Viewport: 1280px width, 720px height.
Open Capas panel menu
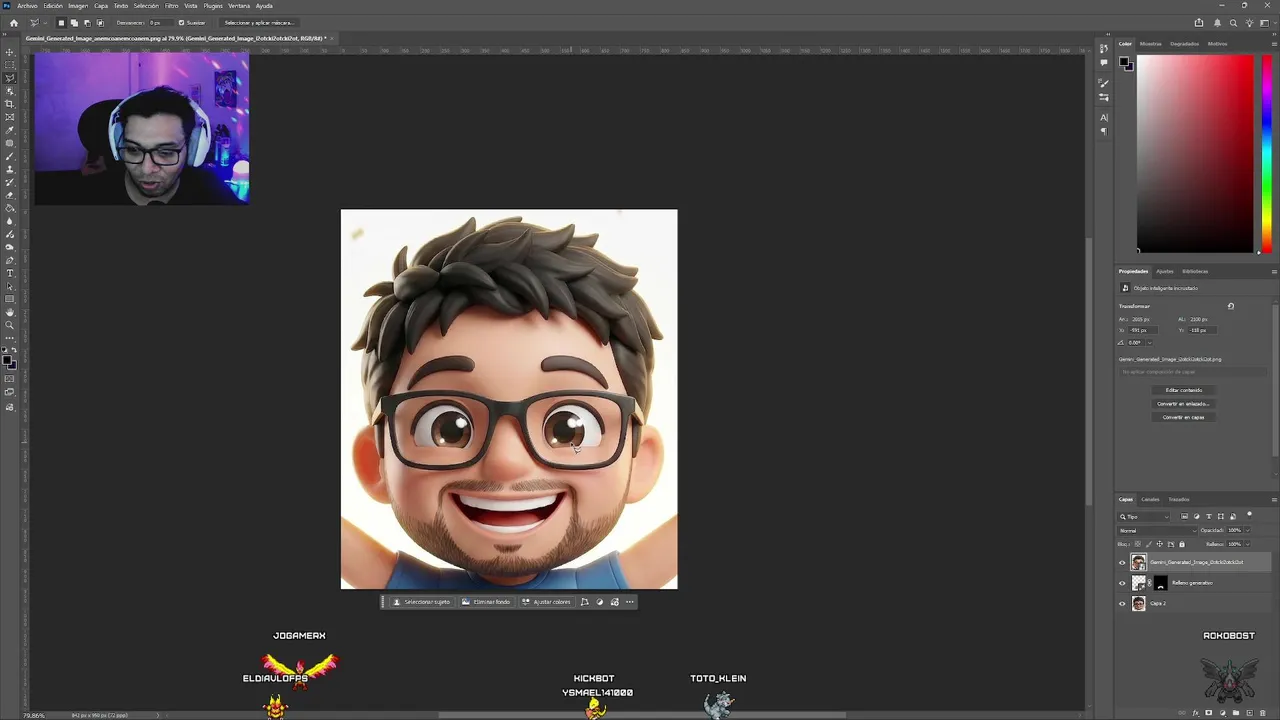tap(1274, 499)
